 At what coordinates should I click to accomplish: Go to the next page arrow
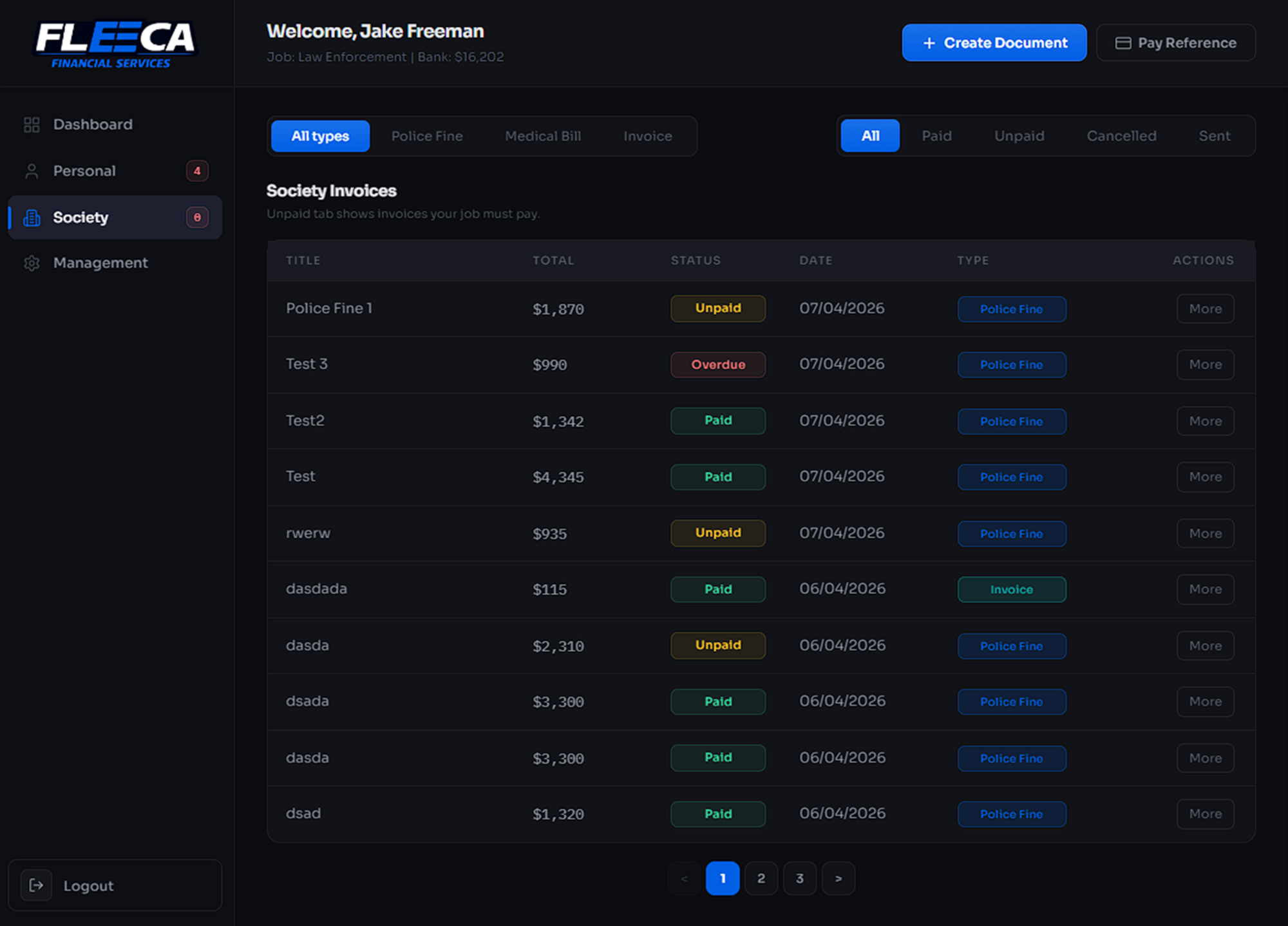click(838, 878)
